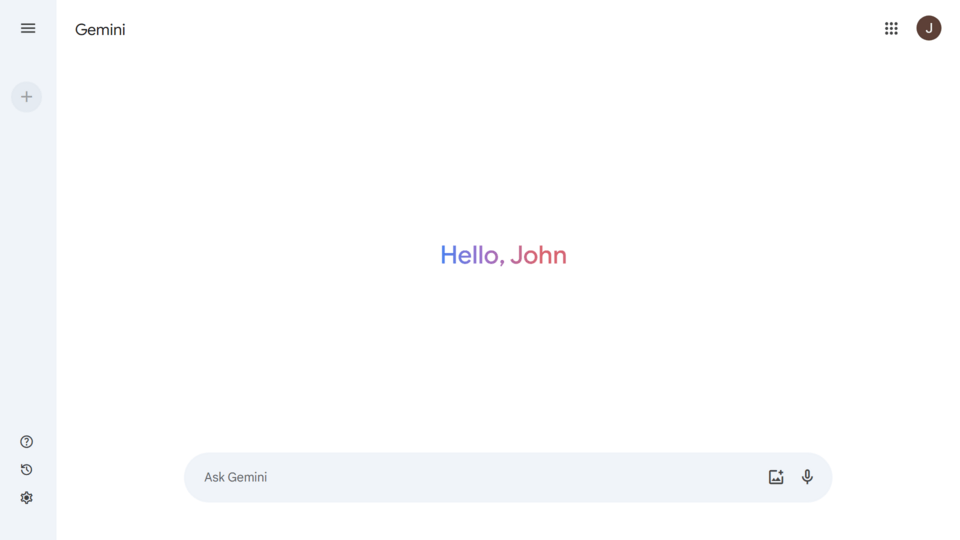This screenshot has height=540, width=960.
Task: Select the help menu in the sidebar
Action: [x=27, y=442]
